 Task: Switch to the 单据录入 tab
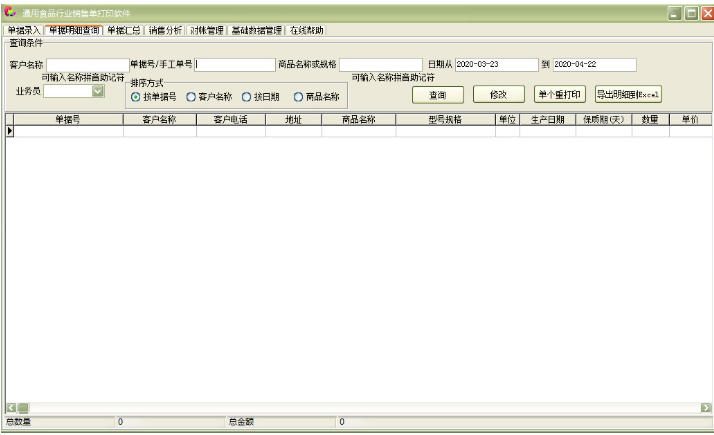tap(24, 31)
